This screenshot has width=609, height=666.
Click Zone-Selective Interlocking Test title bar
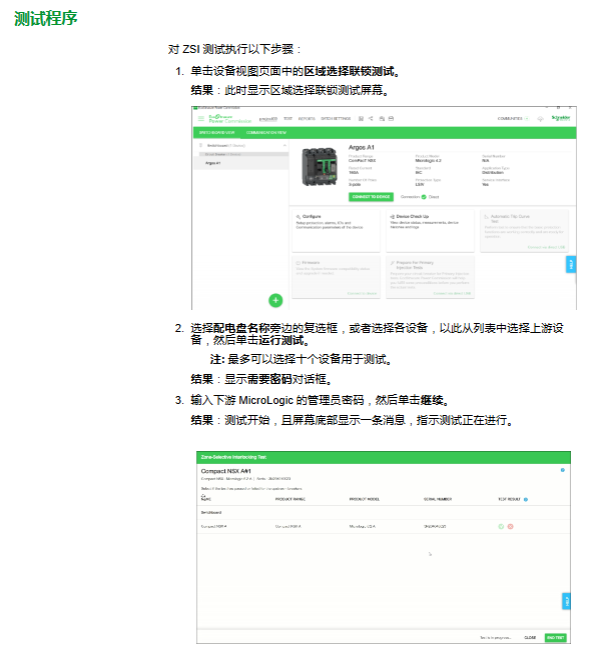383,457
